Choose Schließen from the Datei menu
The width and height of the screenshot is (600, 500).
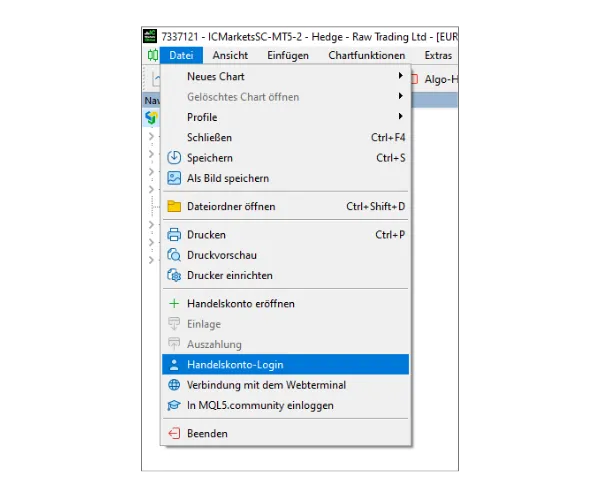(209, 137)
